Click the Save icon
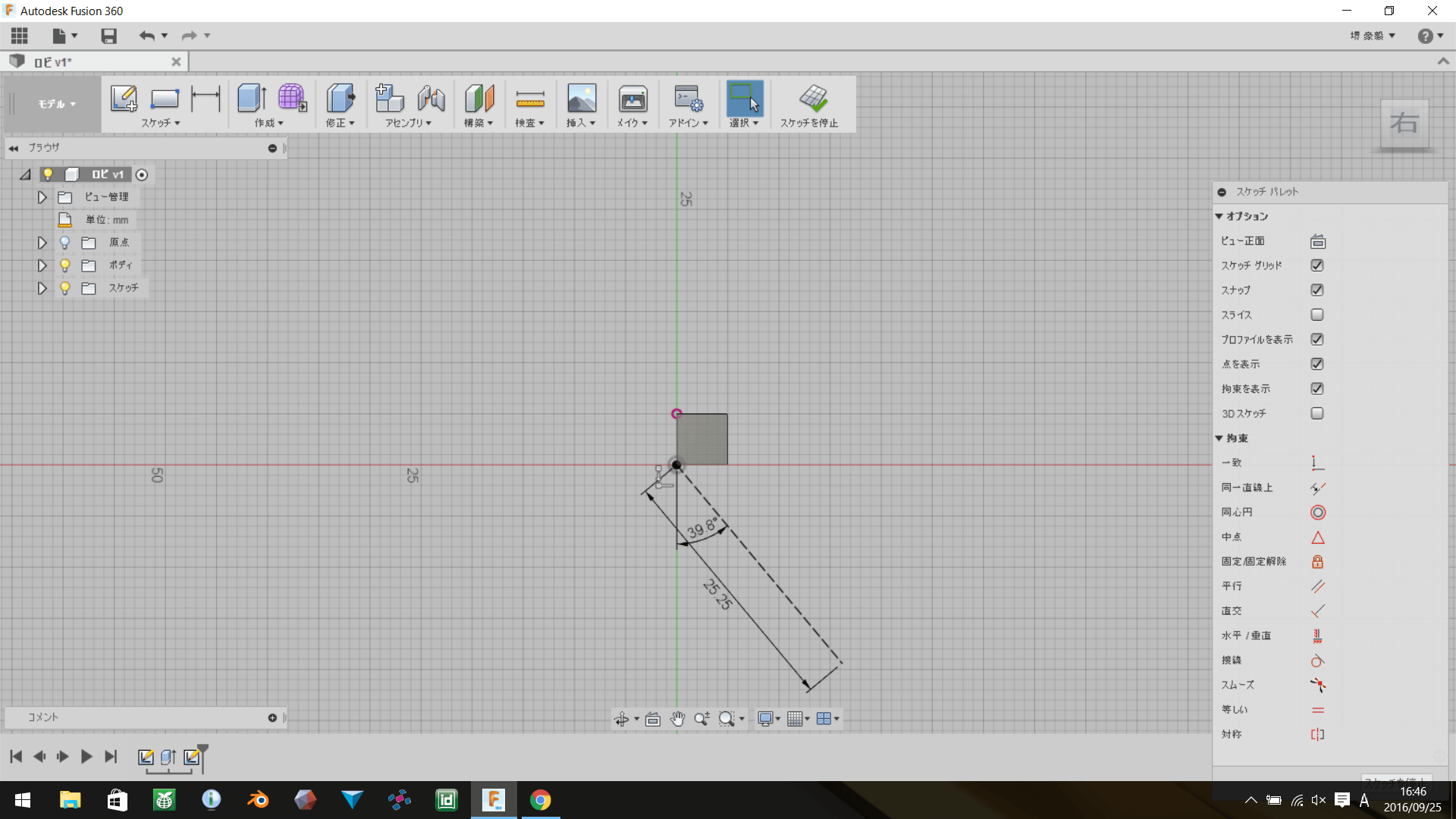 pyautogui.click(x=109, y=36)
